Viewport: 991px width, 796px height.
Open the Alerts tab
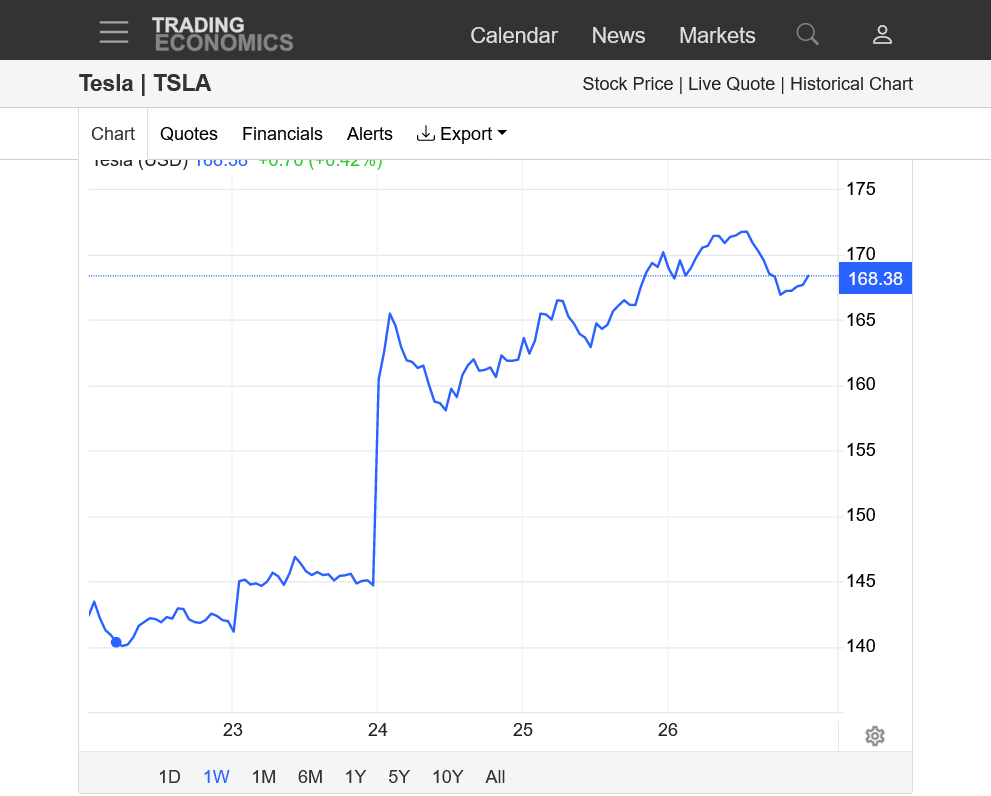[x=370, y=134]
